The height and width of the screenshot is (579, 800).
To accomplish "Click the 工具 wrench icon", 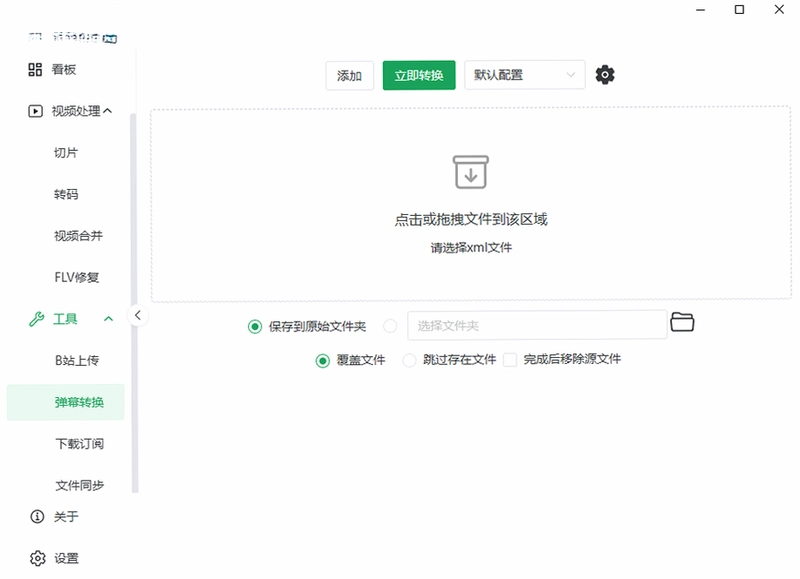I will [x=36, y=319].
